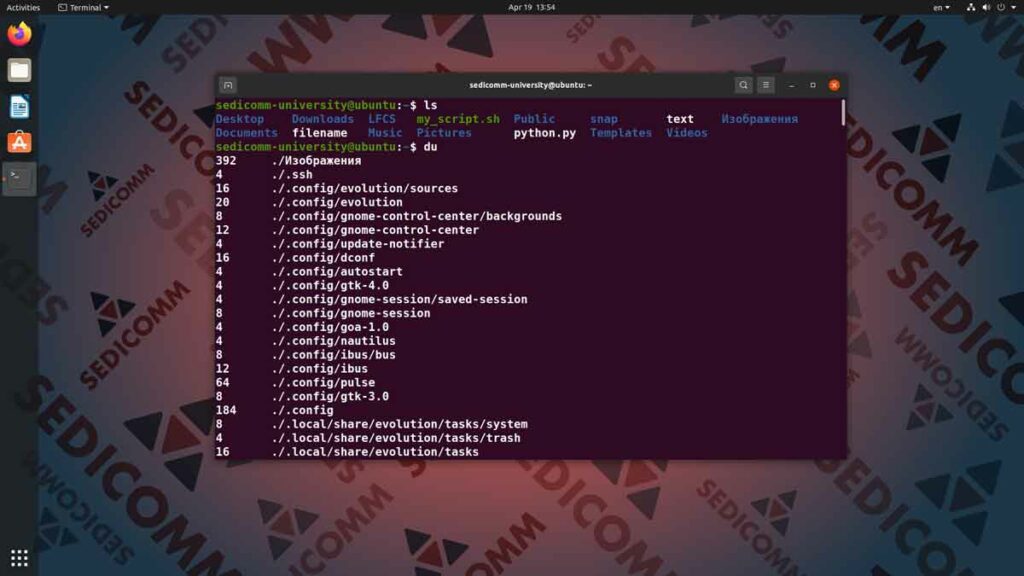Image resolution: width=1024 pixels, height=576 pixels.
Task: Close the terminal window
Action: [834, 85]
